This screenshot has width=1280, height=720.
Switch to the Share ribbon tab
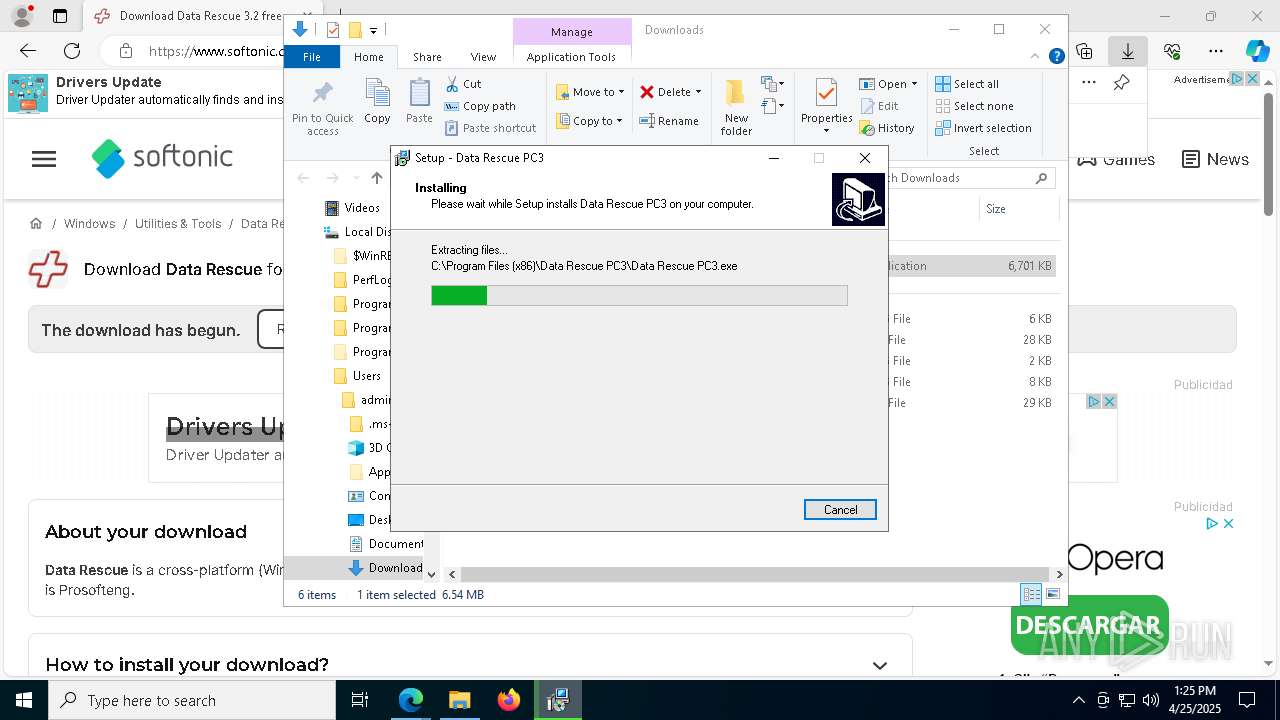427,57
